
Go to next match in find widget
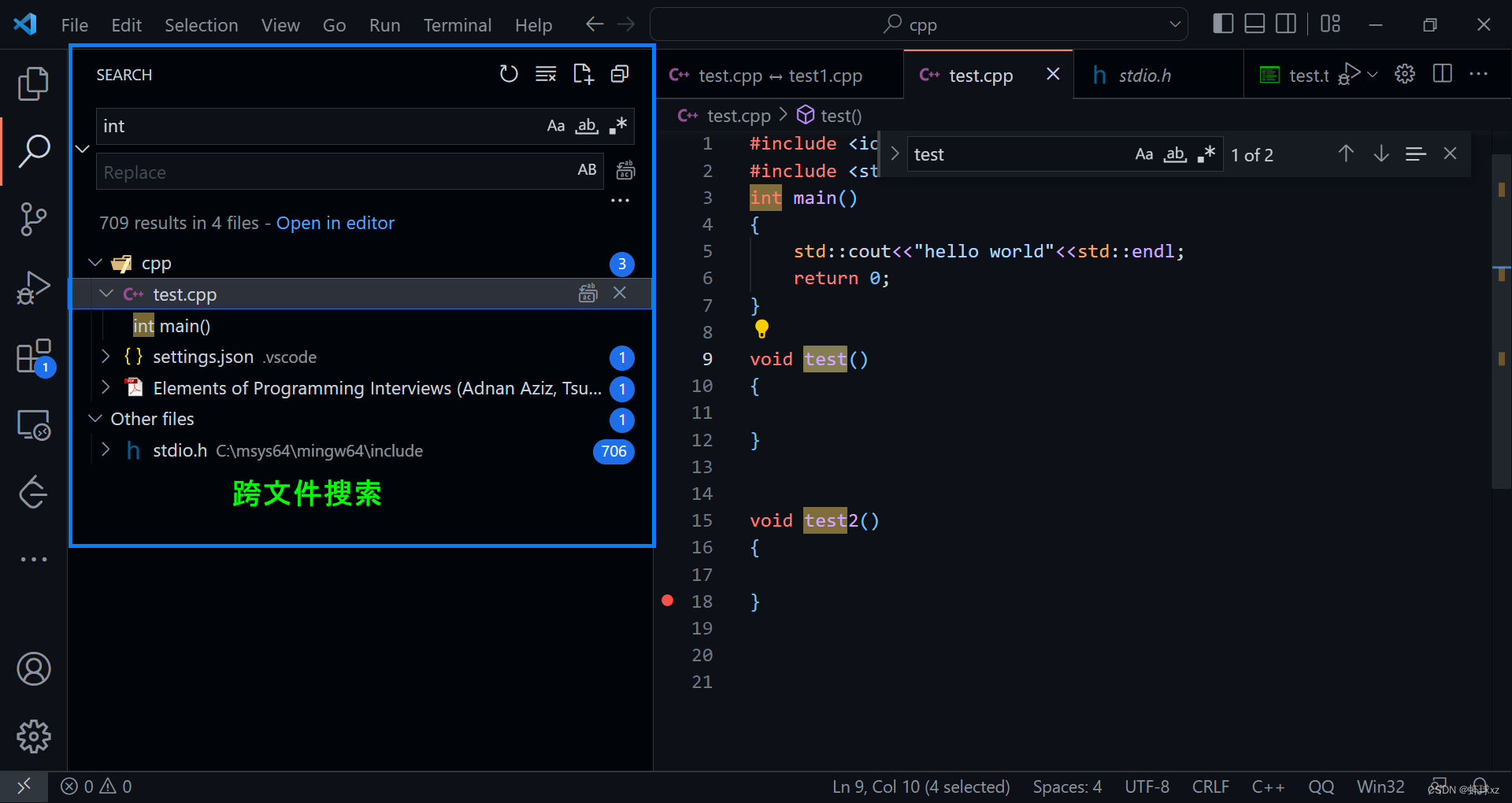pos(1381,154)
